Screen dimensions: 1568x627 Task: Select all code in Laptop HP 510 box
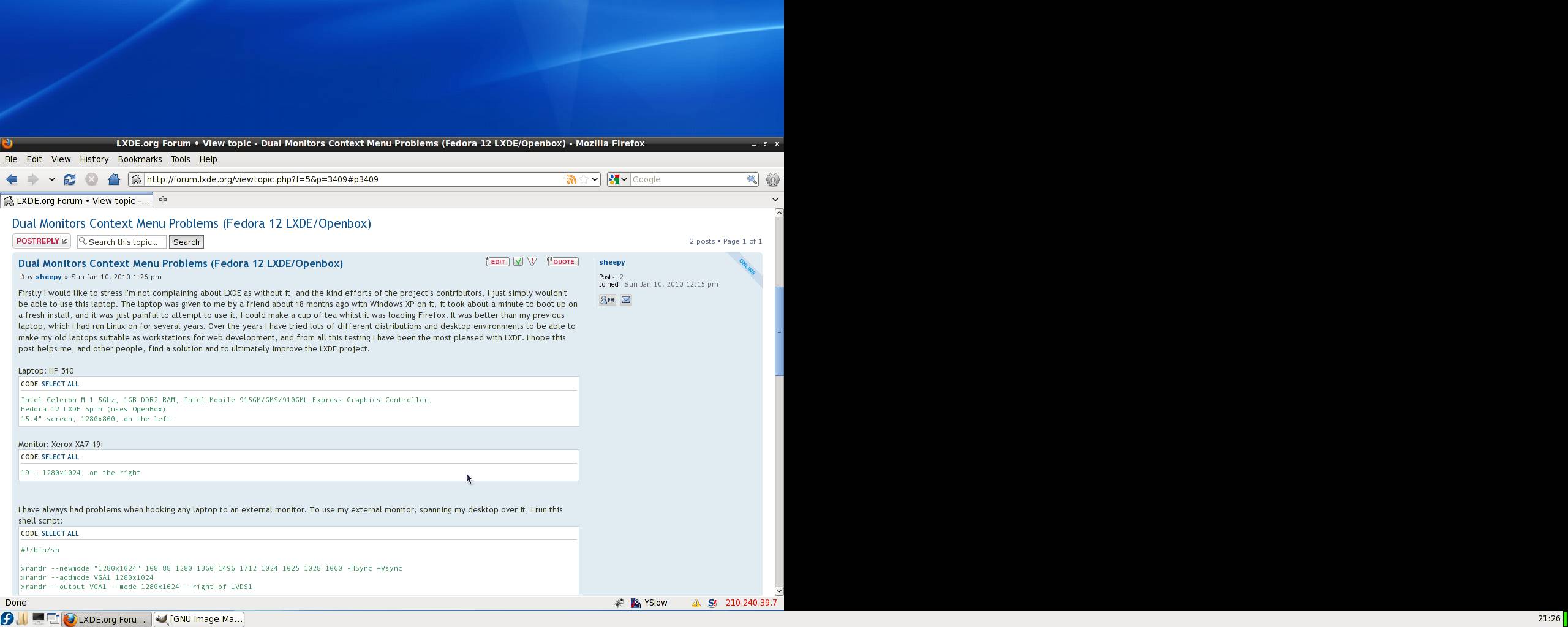60,384
